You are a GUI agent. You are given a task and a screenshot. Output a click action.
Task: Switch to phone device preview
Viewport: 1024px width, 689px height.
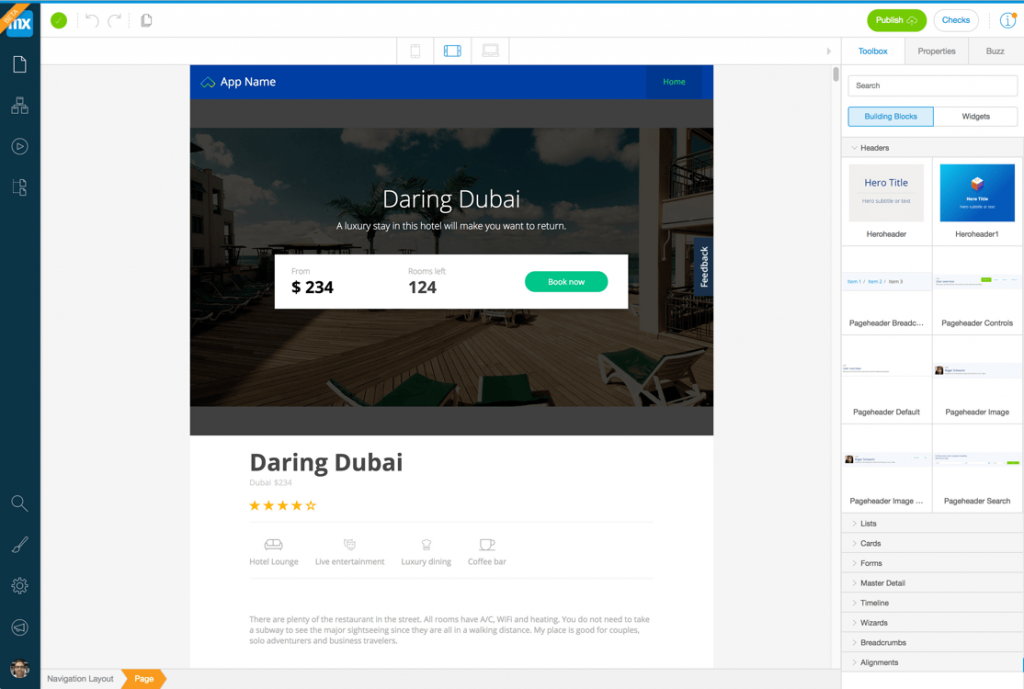(x=416, y=51)
